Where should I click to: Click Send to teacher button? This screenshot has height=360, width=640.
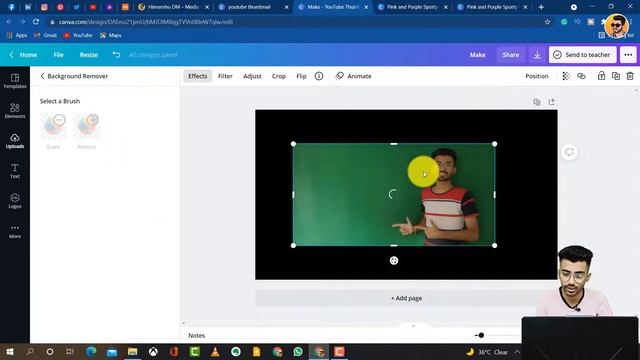(582, 55)
